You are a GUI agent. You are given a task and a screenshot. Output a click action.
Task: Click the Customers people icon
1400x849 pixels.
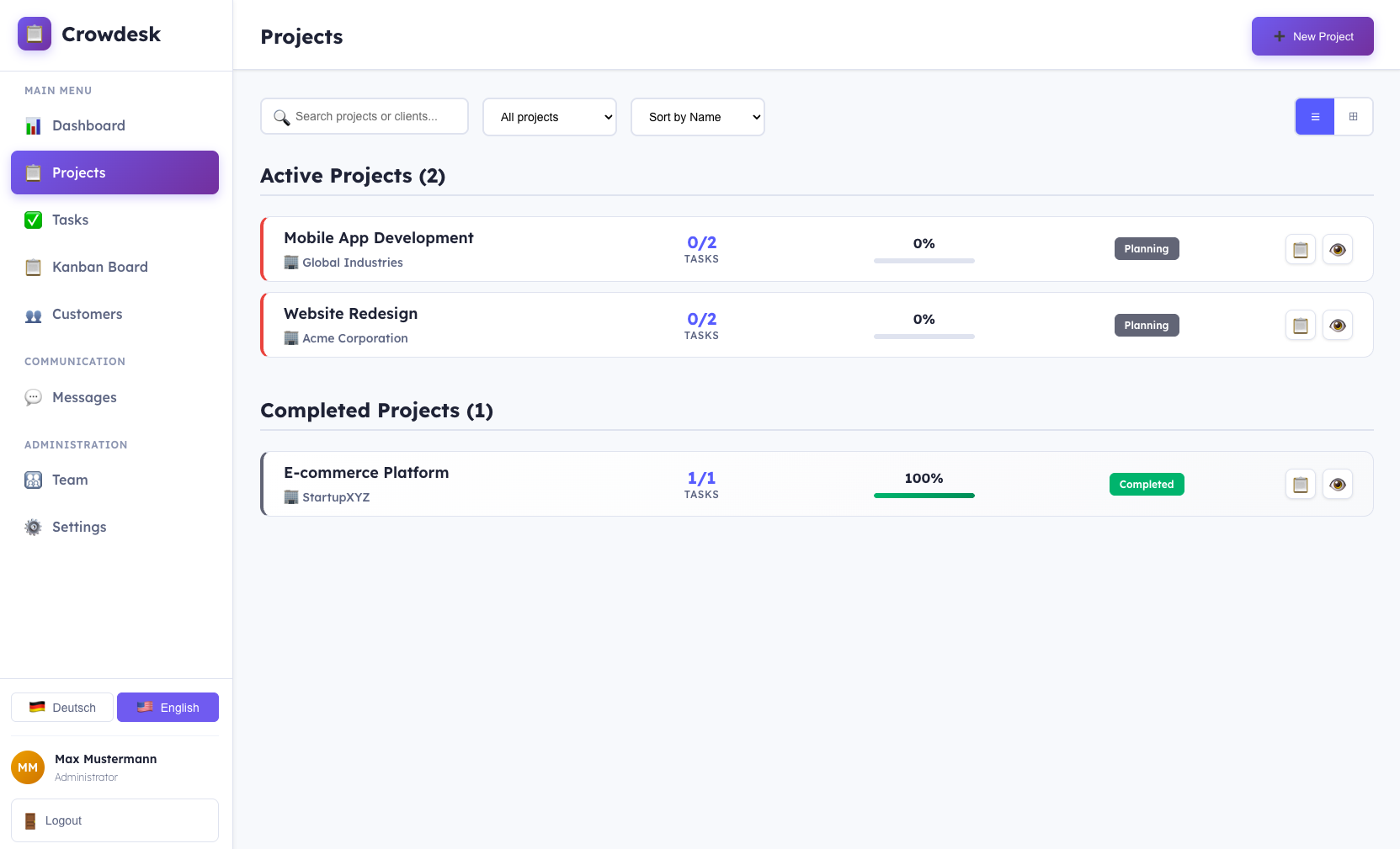pos(34,316)
